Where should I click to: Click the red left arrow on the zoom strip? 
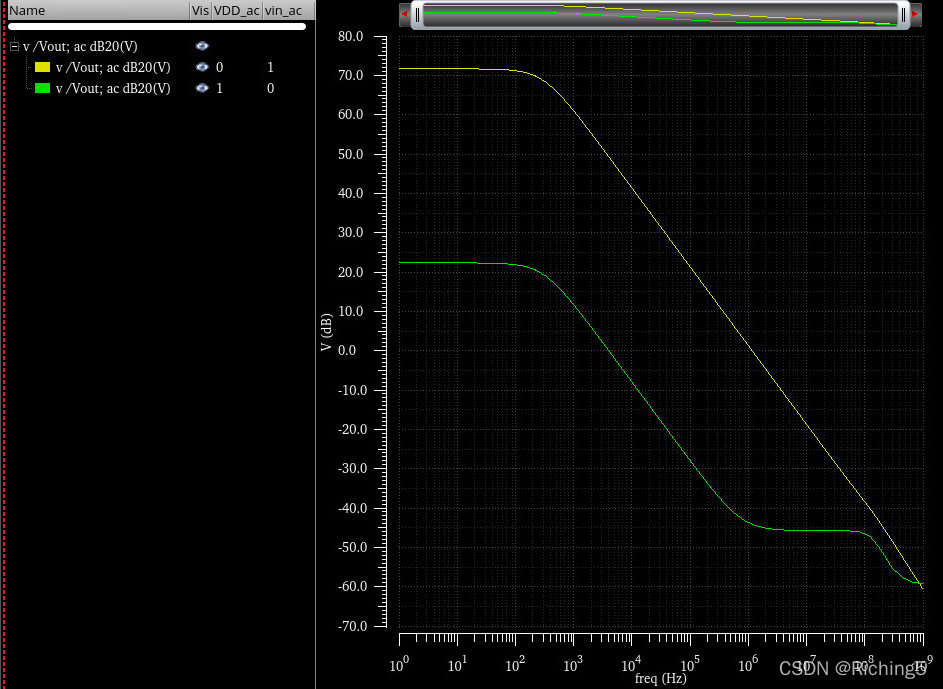tap(405, 14)
